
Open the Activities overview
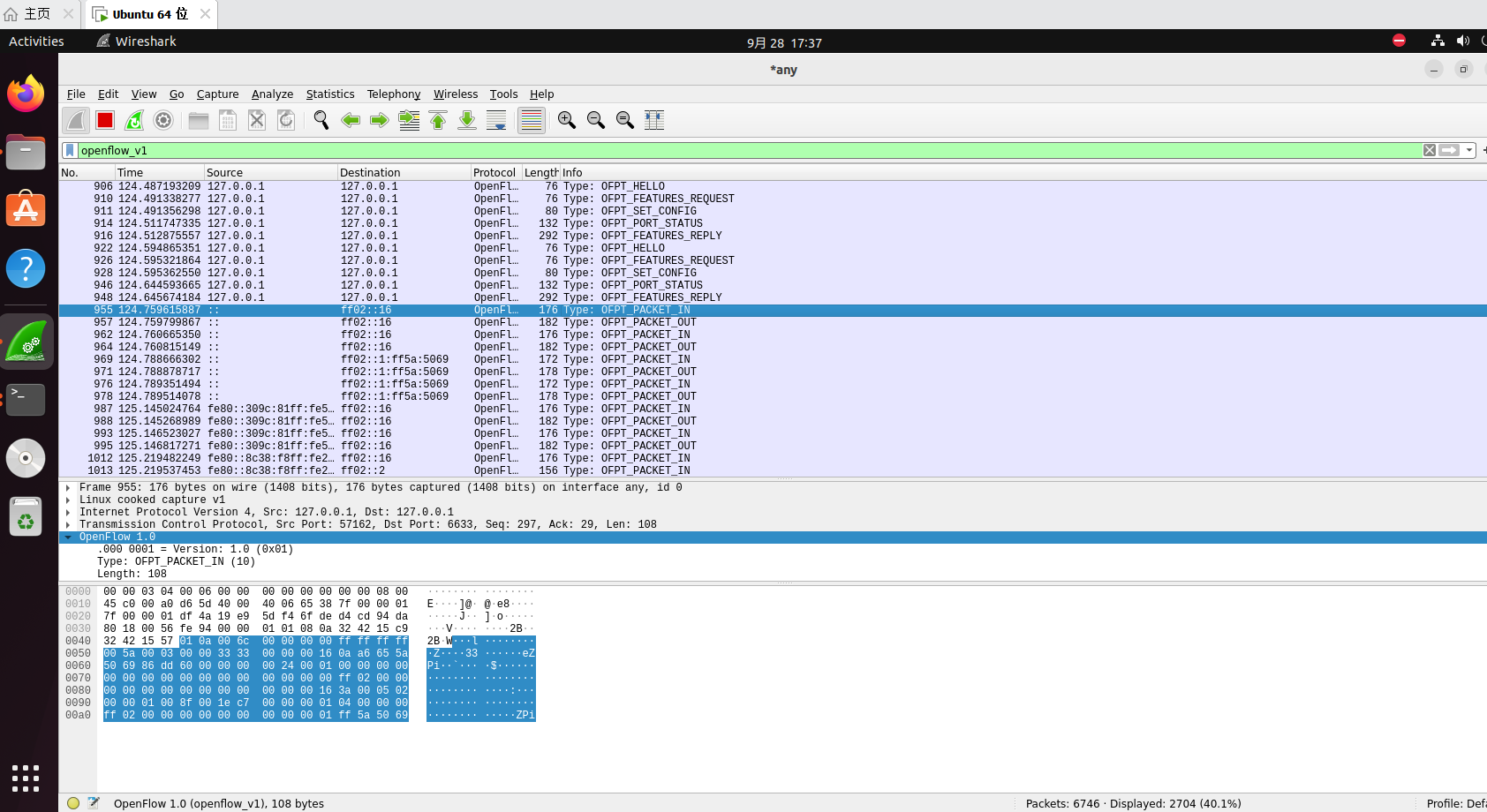(x=36, y=41)
